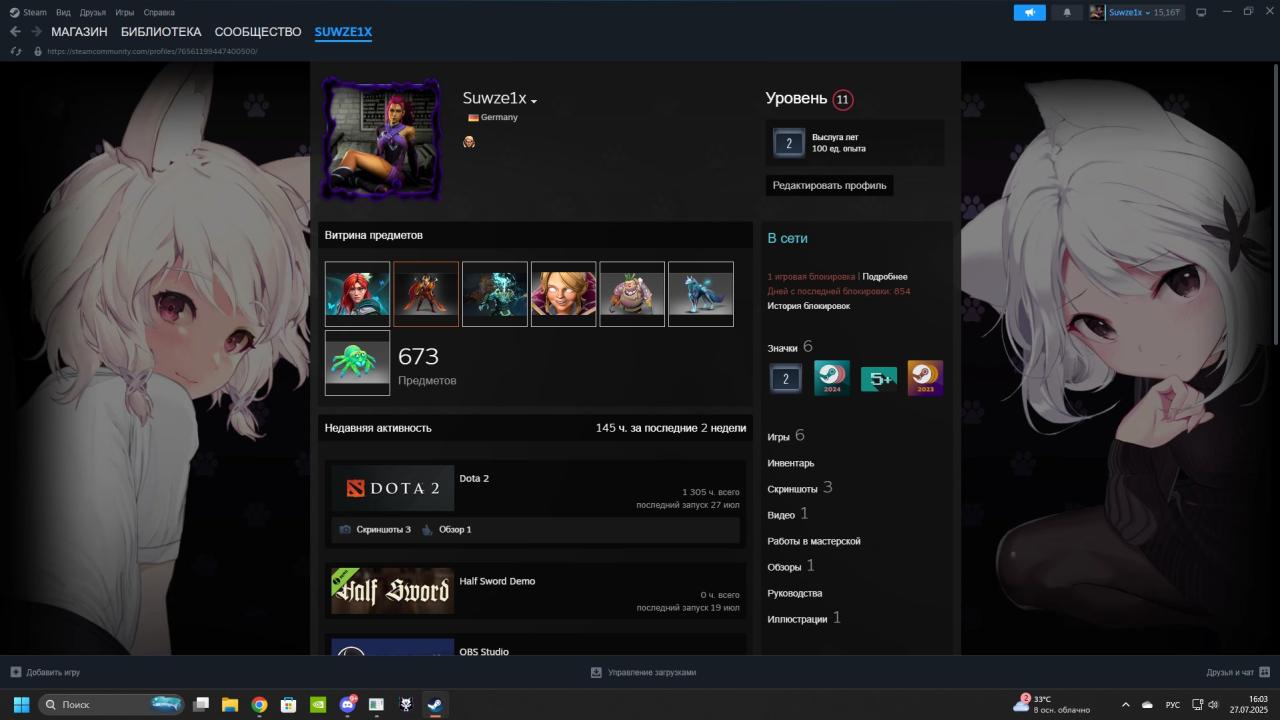Click the Suwze1x profile avatar image

click(381, 139)
